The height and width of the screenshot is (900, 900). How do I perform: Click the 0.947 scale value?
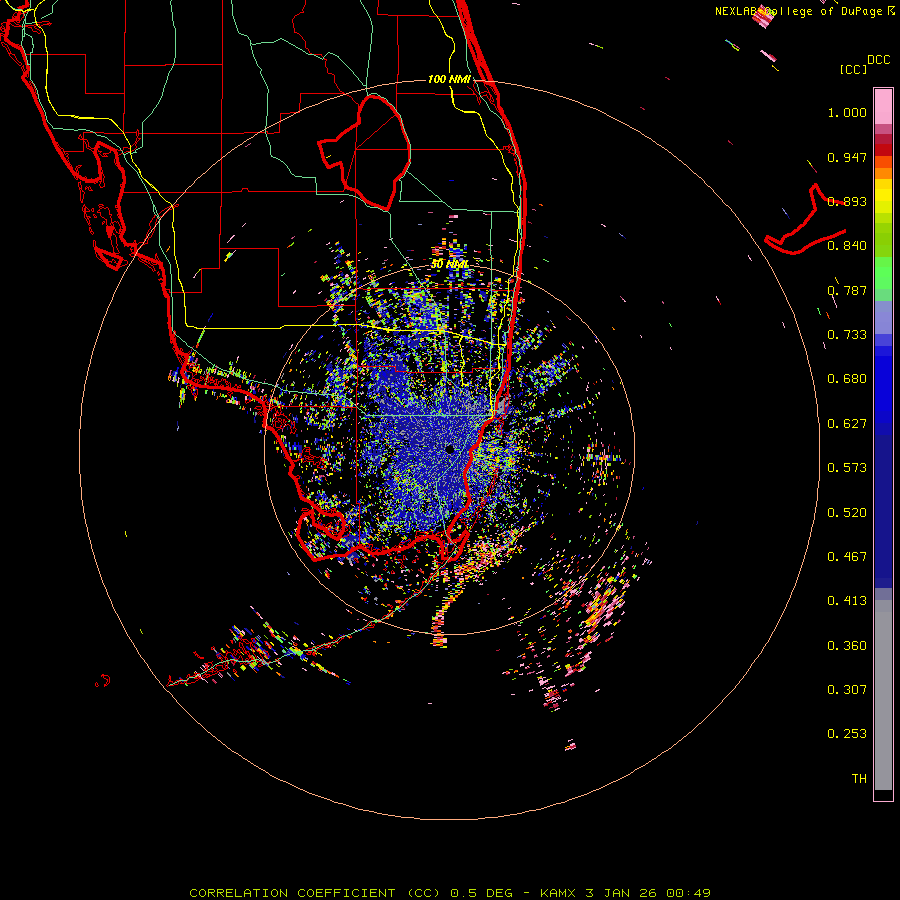847,157
